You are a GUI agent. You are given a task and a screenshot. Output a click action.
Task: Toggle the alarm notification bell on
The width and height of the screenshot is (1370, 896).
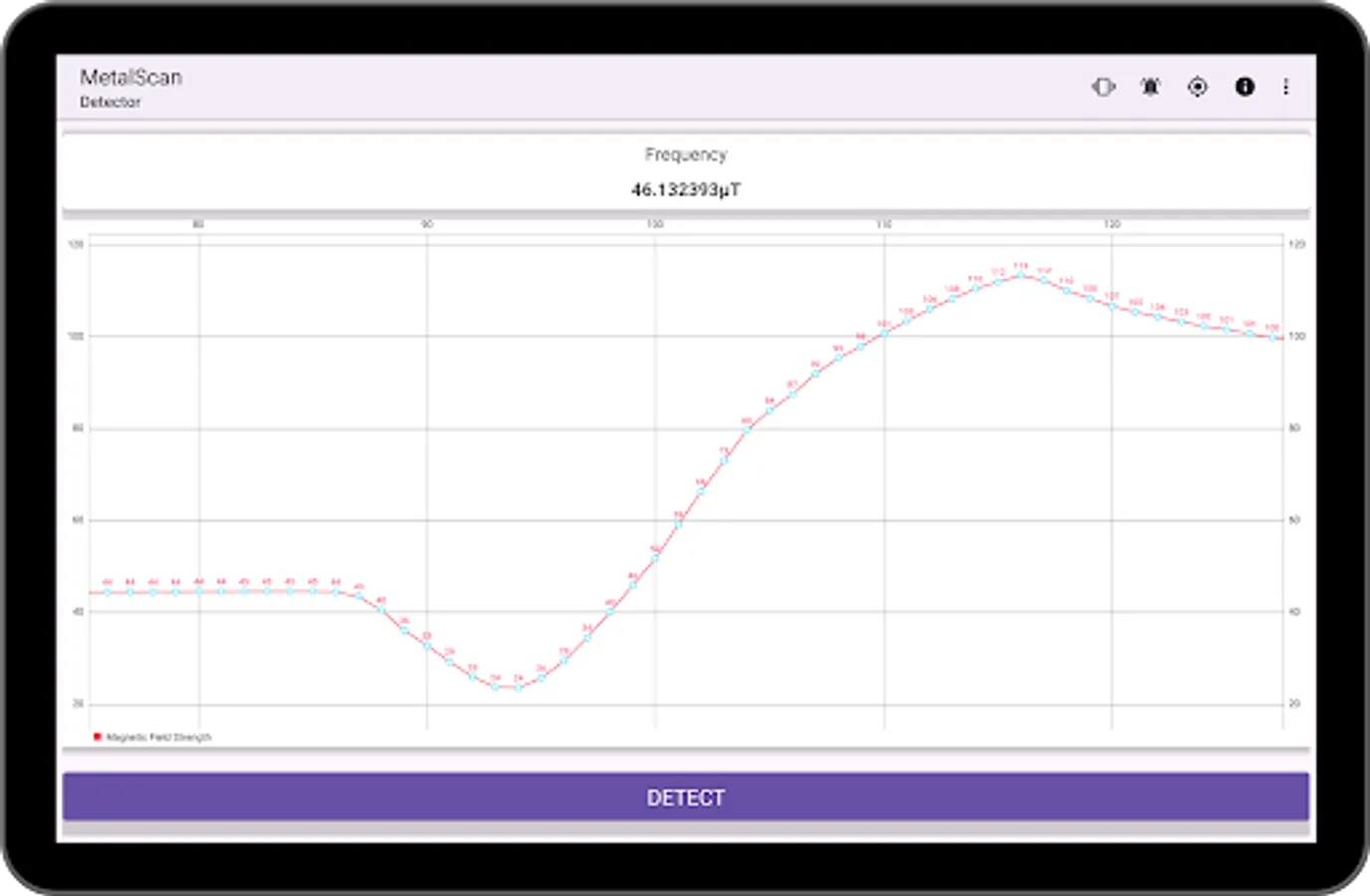1149,87
